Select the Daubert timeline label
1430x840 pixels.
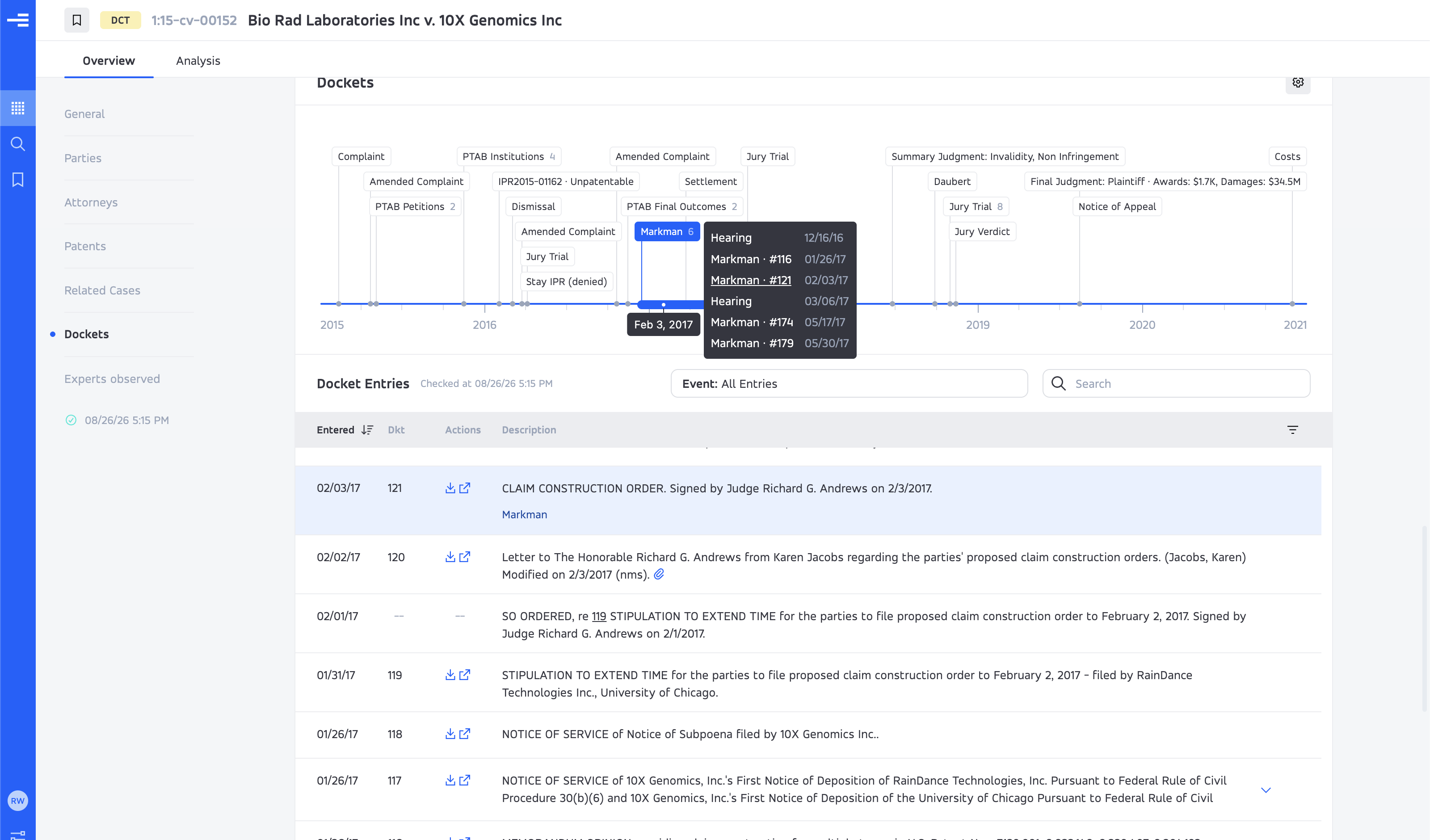952,181
